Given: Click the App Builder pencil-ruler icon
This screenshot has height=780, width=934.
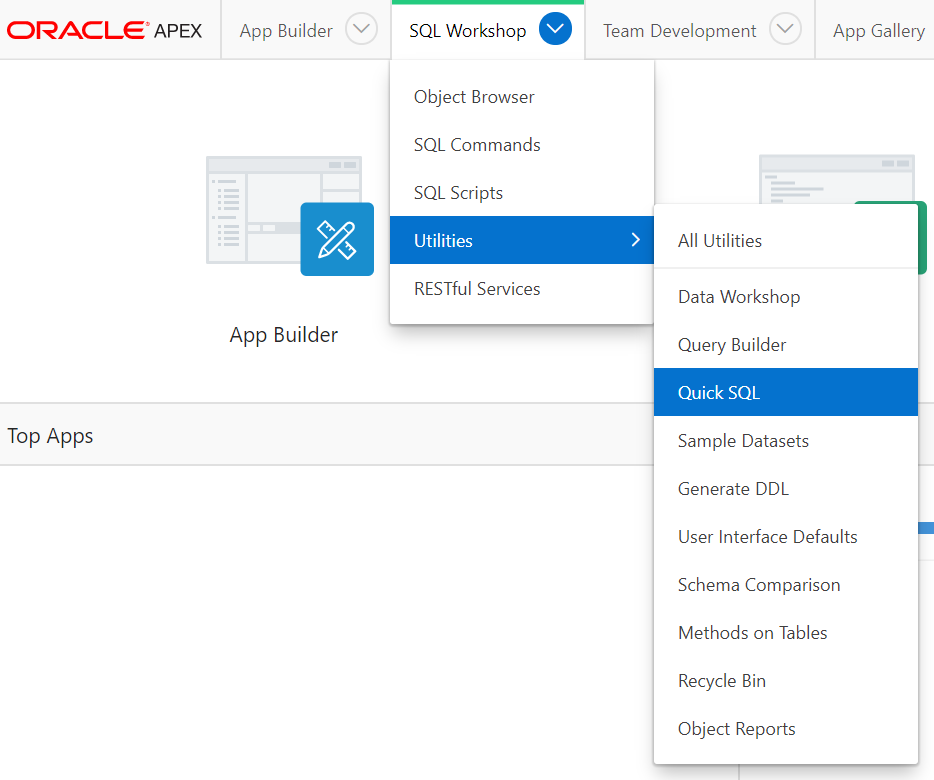Looking at the screenshot, I should click(x=337, y=239).
